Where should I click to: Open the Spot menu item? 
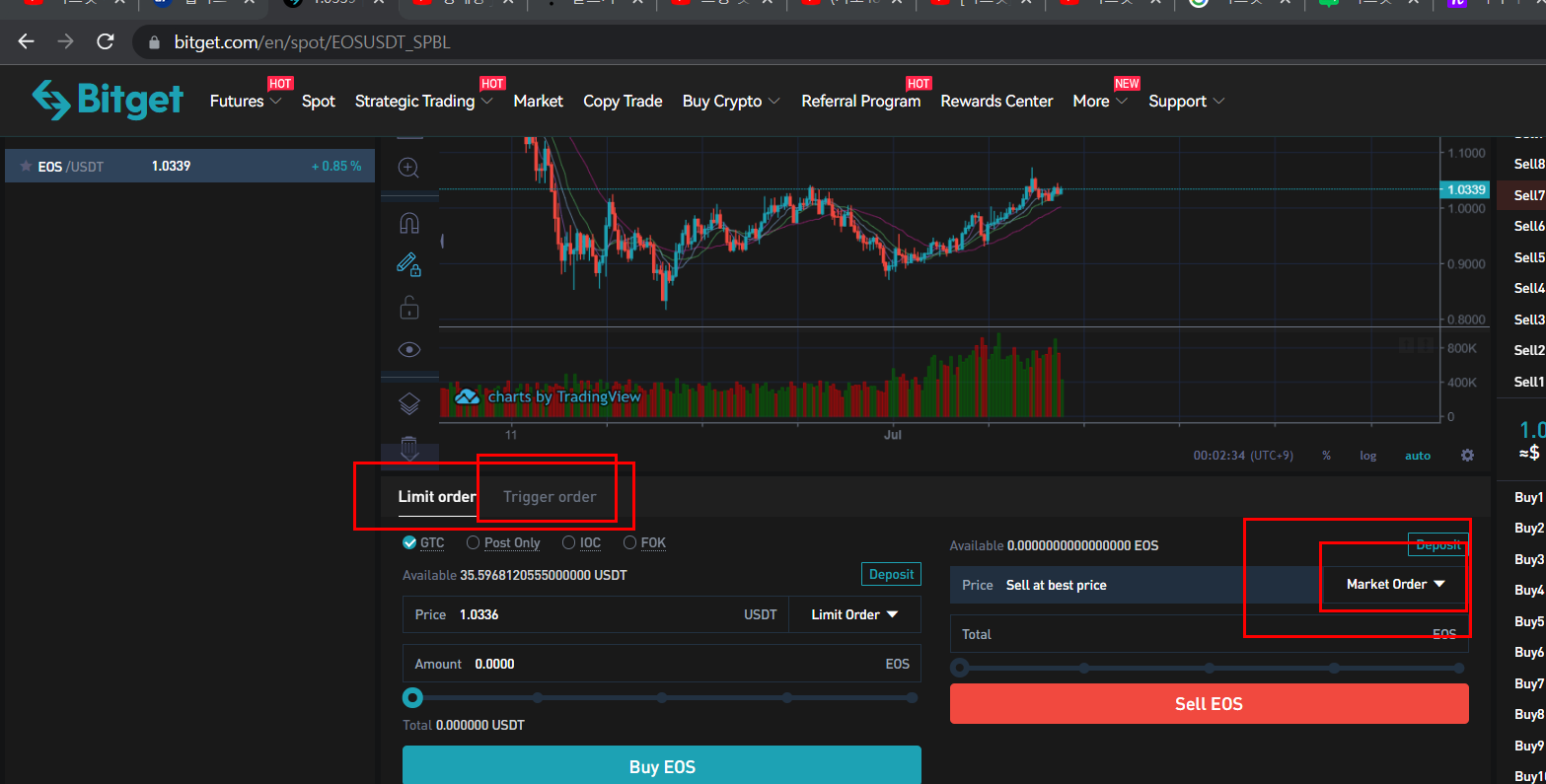pos(318,101)
